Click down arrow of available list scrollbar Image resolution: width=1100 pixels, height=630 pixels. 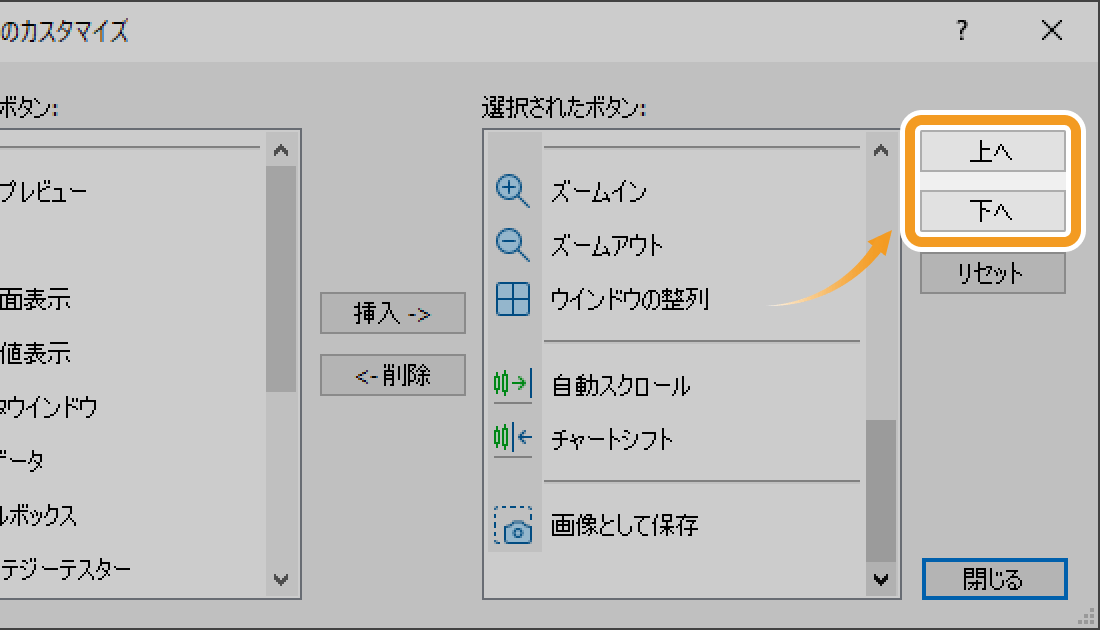click(281, 579)
